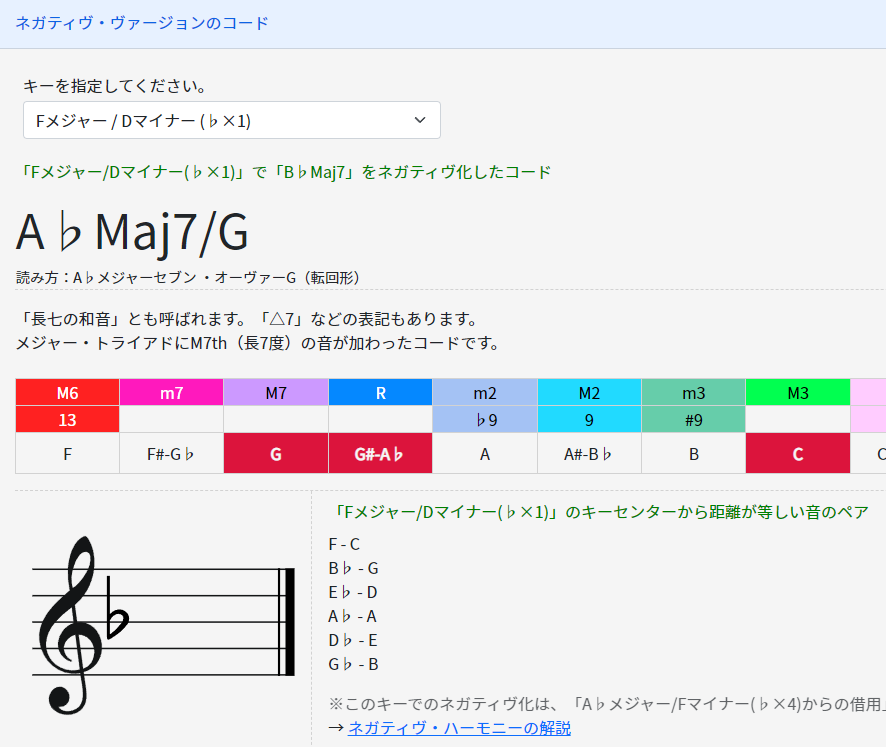
Task: Open the key selection dropdown
Action: 232,120
